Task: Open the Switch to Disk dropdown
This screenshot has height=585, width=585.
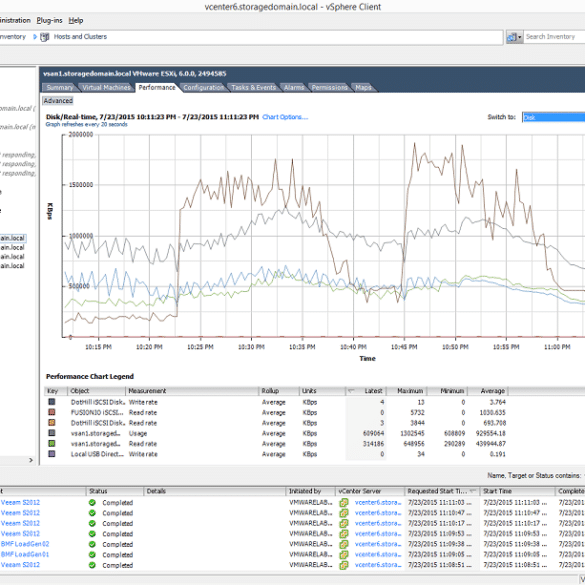Action: click(553, 118)
